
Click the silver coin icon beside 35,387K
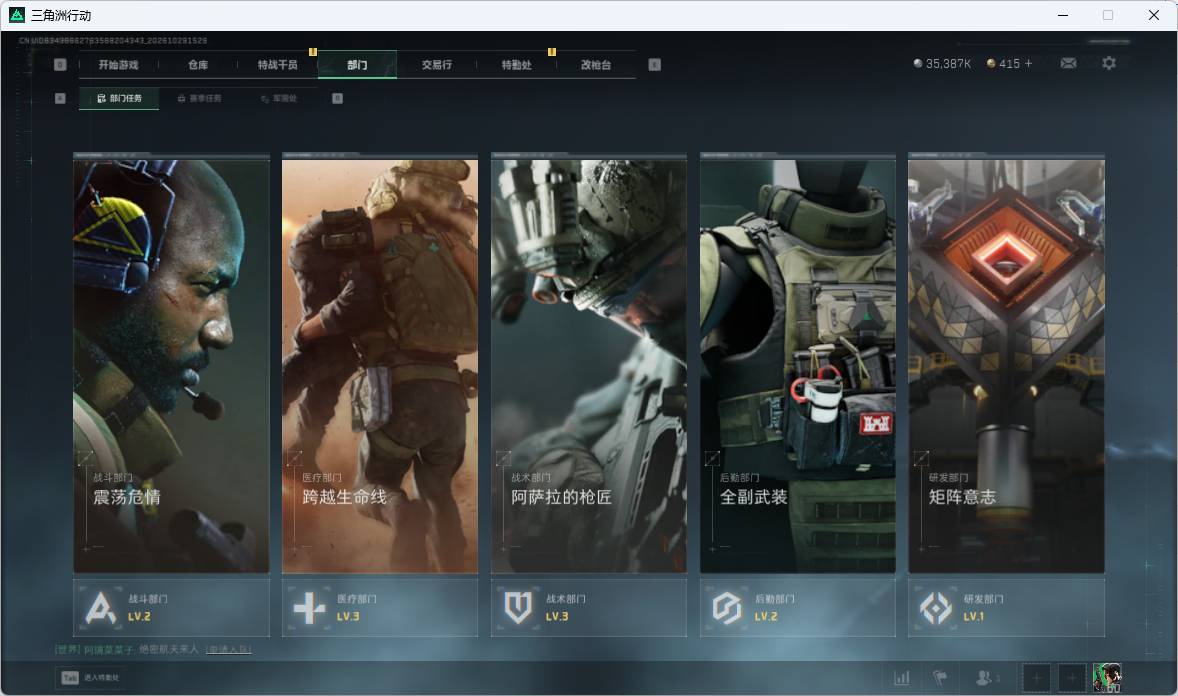point(917,63)
